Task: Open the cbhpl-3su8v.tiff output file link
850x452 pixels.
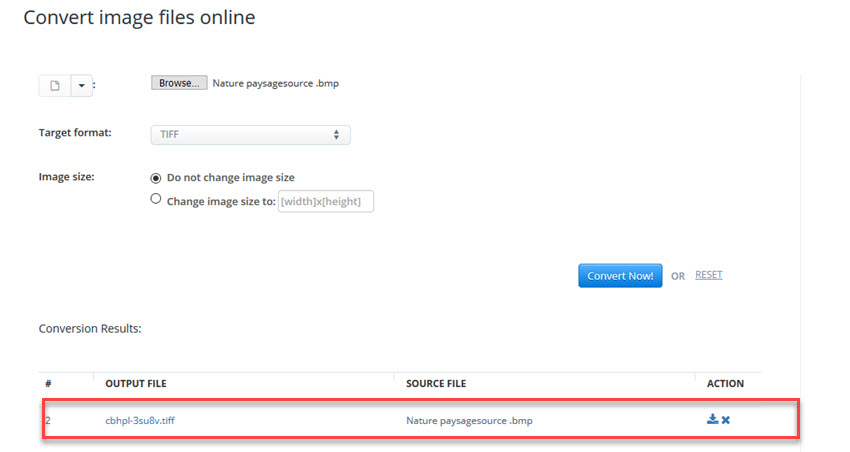Action: point(141,421)
